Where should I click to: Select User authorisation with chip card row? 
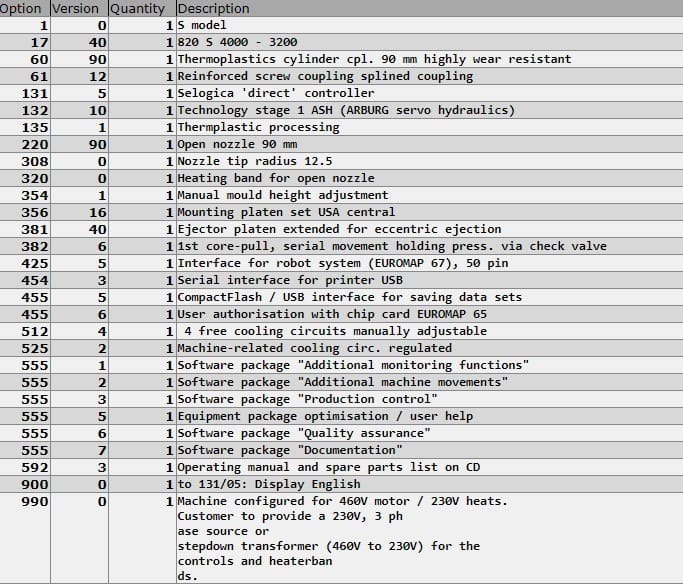(x=342, y=314)
